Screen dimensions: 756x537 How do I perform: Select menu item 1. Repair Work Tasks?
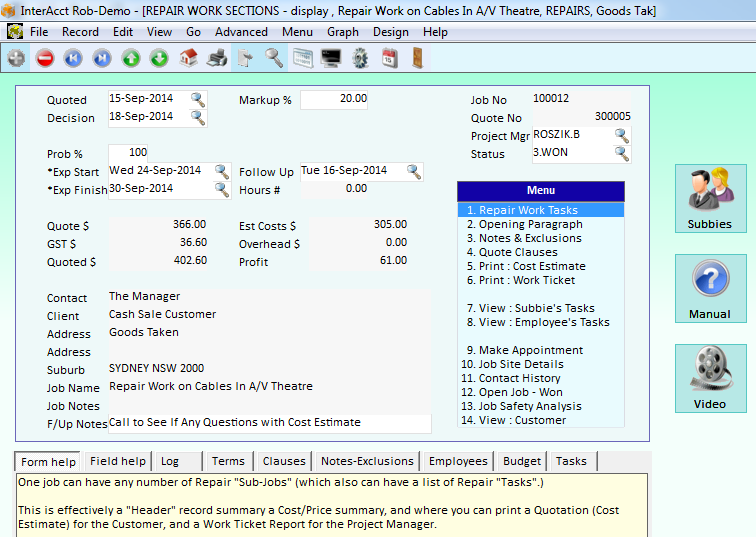tap(540, 210)
